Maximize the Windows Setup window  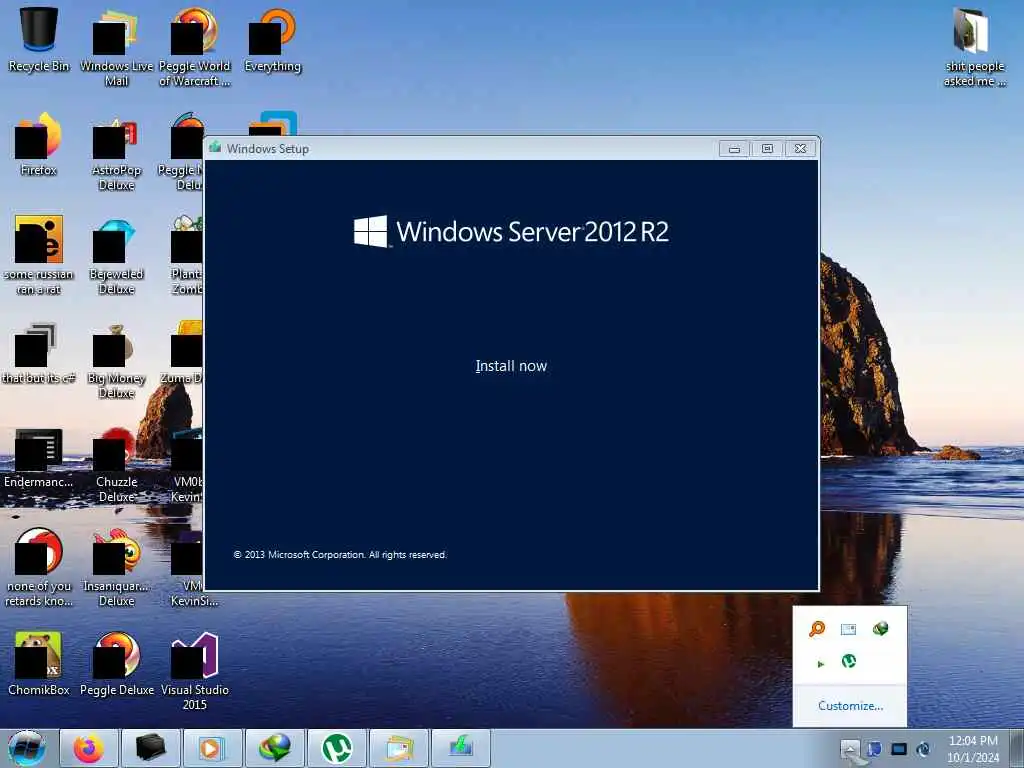pos(767,149)
